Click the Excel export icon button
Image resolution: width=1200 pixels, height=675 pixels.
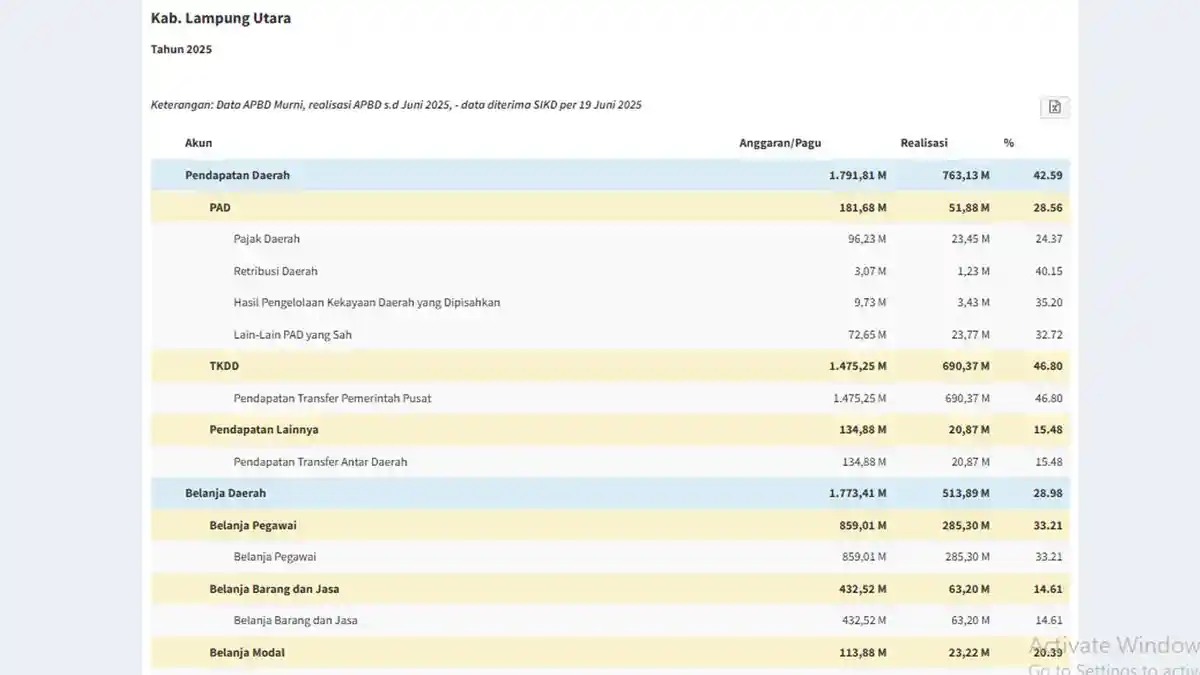point(1054,107)
